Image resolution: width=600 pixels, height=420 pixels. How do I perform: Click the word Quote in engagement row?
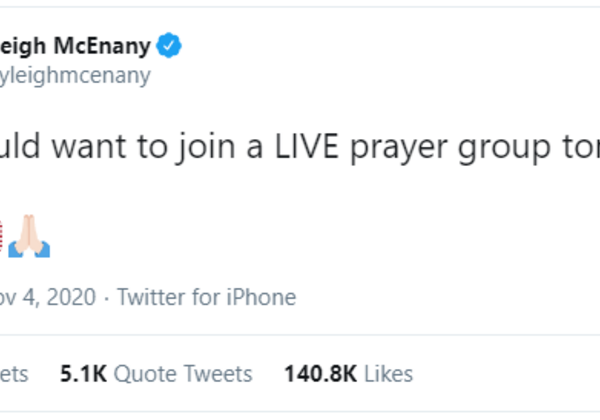tap(142, 374)
